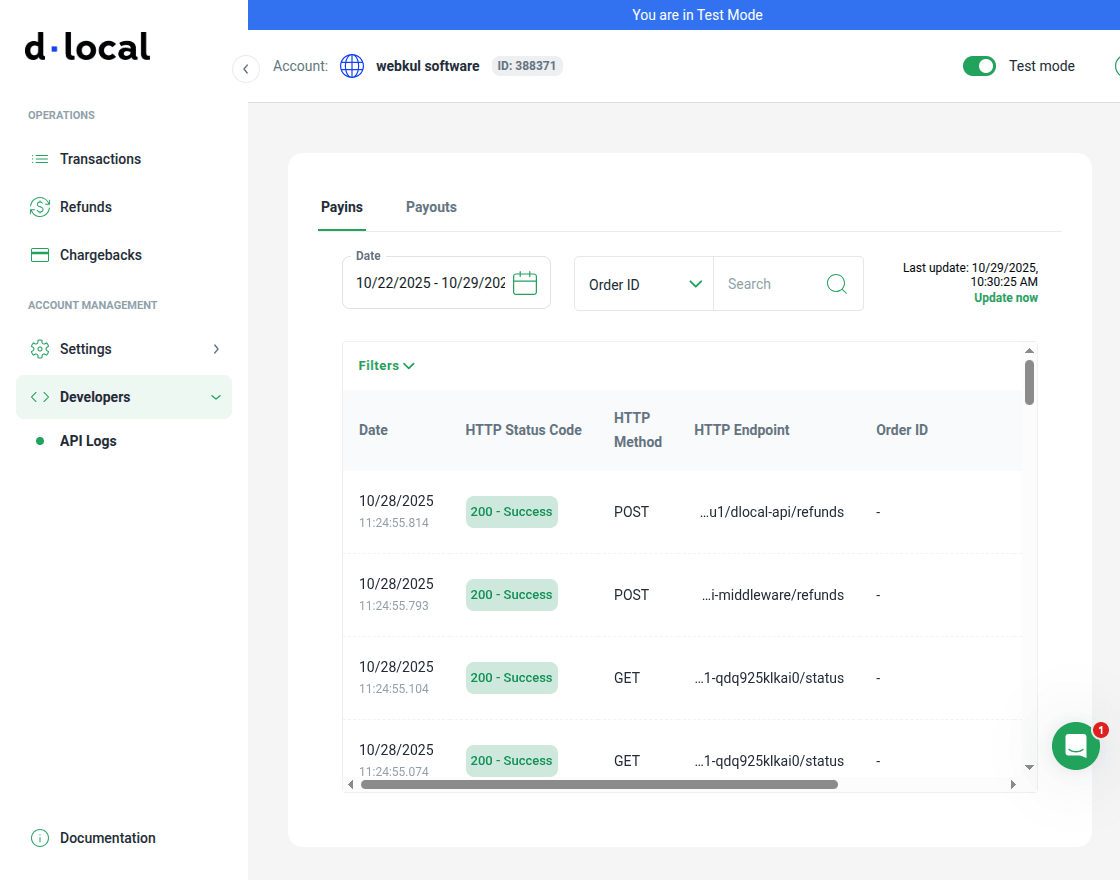Click the globe icon beside the account name
Image resolution: width=1120 pixels, height=880 pixels.
pos(351,66)
